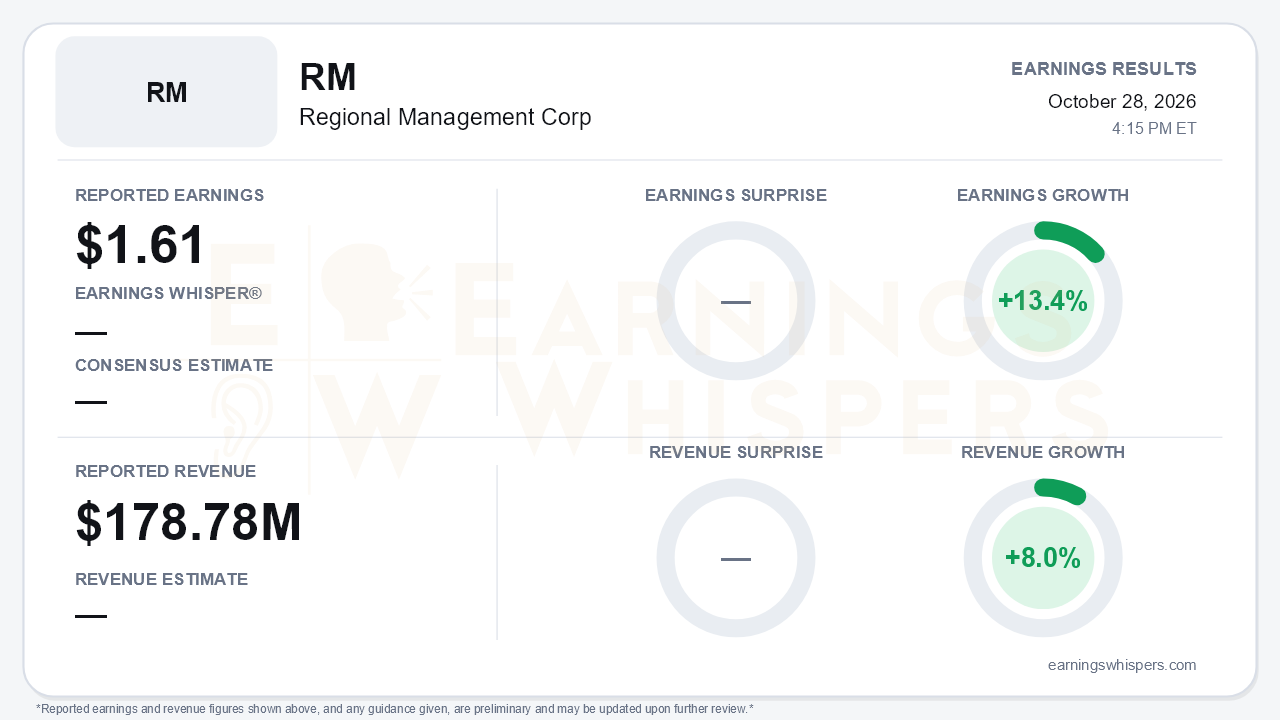Click the CONSENSUS ESTIMATE label

pos(174,365)
